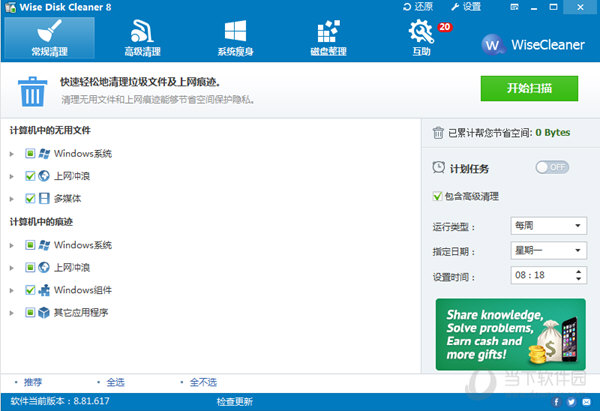Open the Share knowledge green banner ad
The width and height of the screenshot is (600, 411).
[x=510, y=334]
